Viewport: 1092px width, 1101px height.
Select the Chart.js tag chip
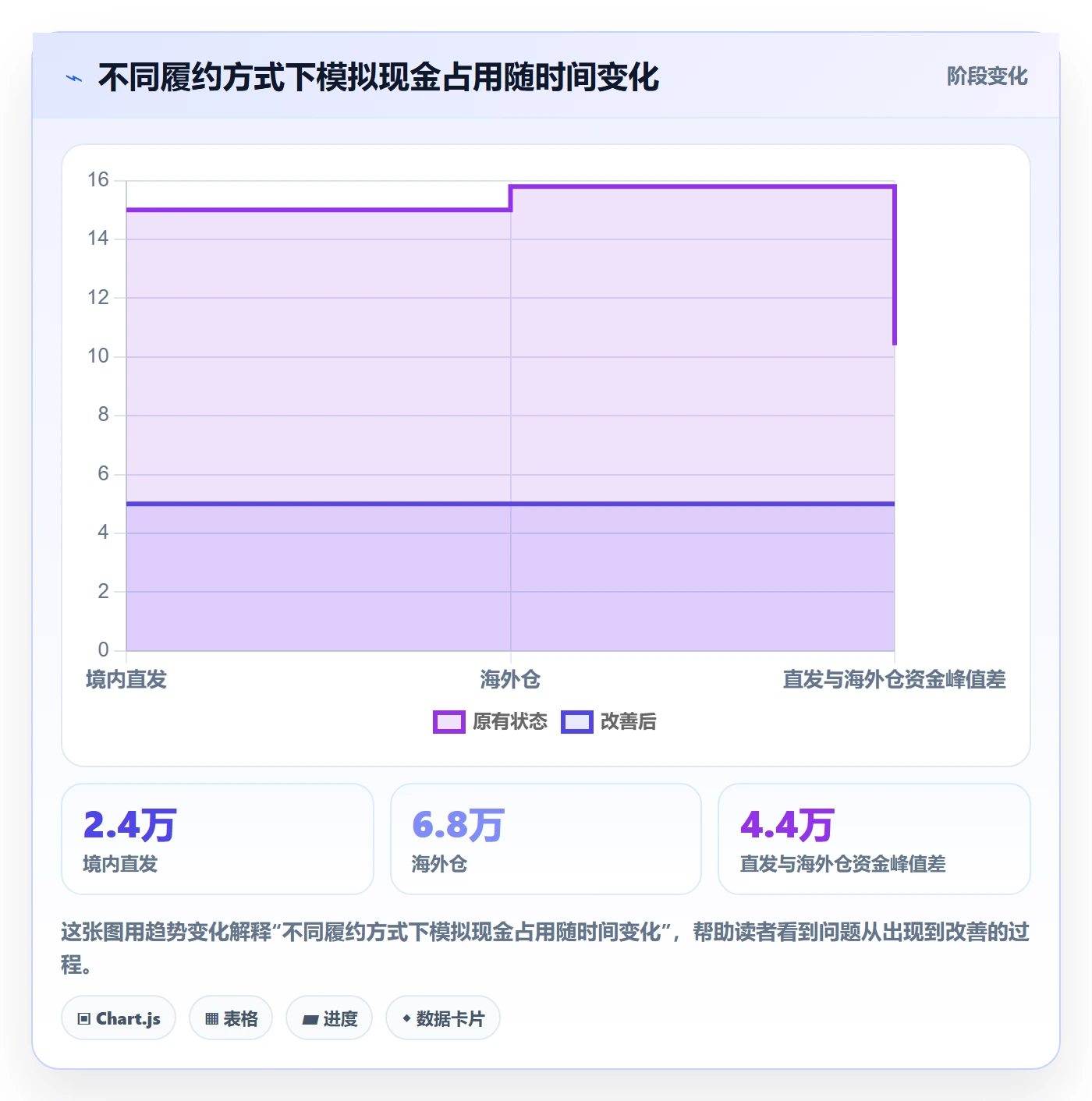119,1018
